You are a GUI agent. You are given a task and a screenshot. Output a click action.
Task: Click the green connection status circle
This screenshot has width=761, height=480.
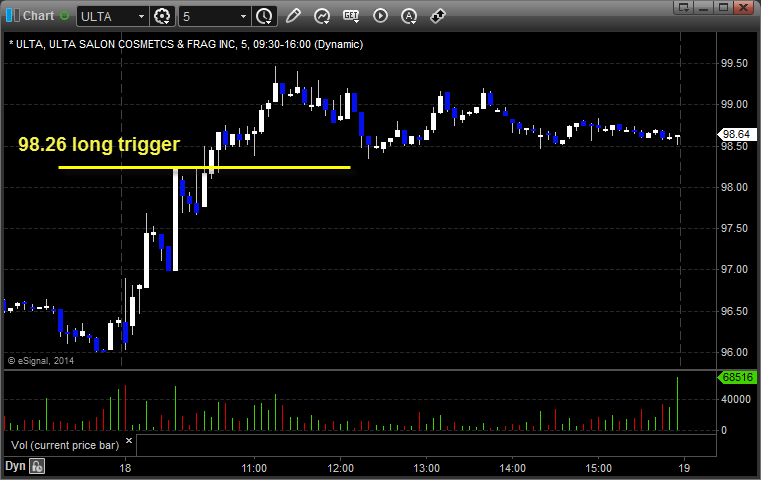click(65, 16)
